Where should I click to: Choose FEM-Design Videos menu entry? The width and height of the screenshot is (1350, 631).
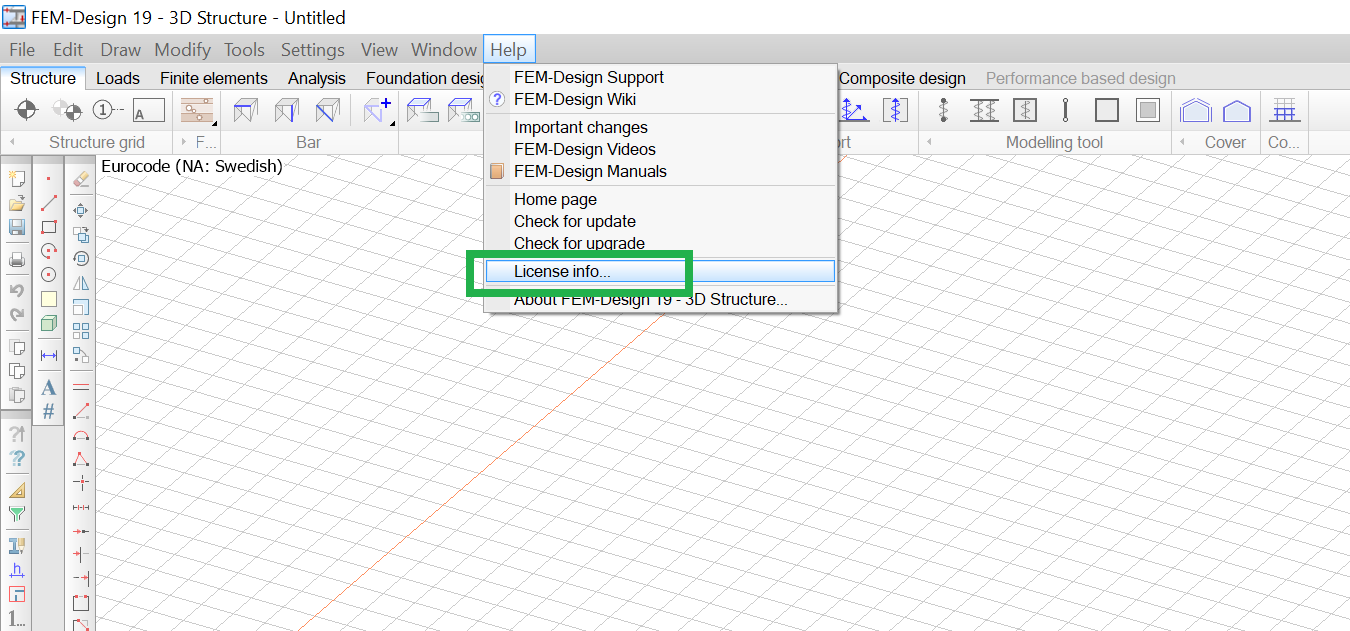[660, 149]
